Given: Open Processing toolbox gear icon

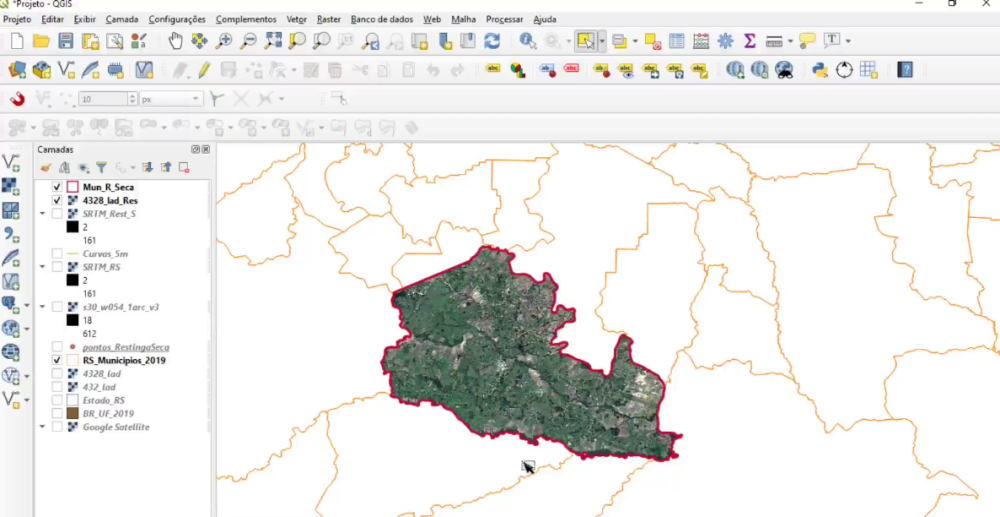Looking at the screenshot, I should click(x=725, y=41).
